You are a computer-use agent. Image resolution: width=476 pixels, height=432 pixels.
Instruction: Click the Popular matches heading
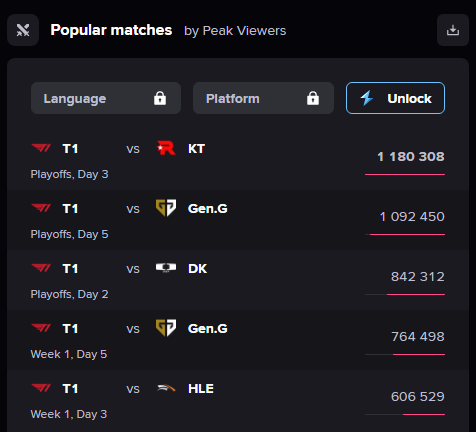pos(111,30)
